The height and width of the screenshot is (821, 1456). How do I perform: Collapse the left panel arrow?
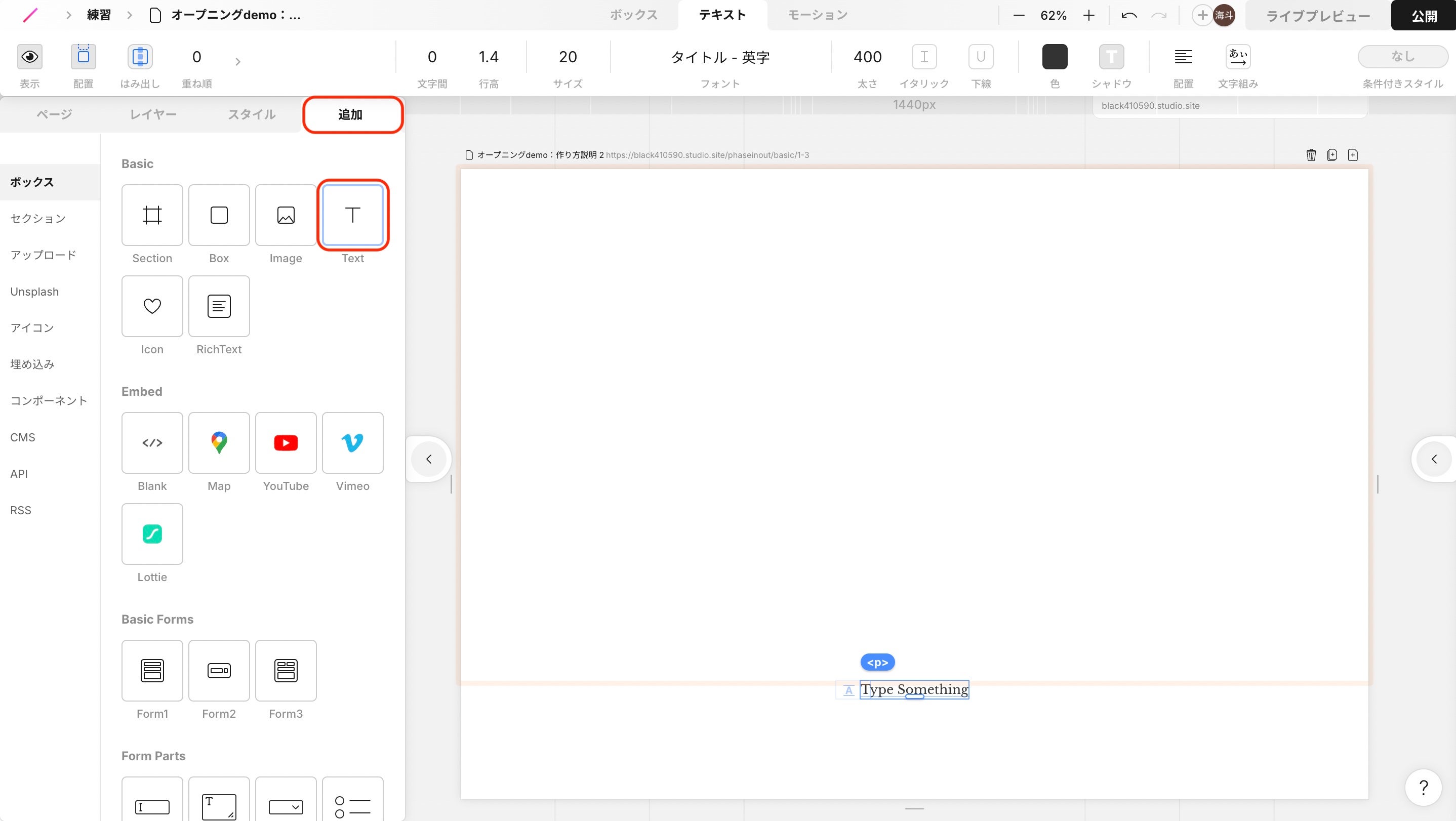coord(428,459)
